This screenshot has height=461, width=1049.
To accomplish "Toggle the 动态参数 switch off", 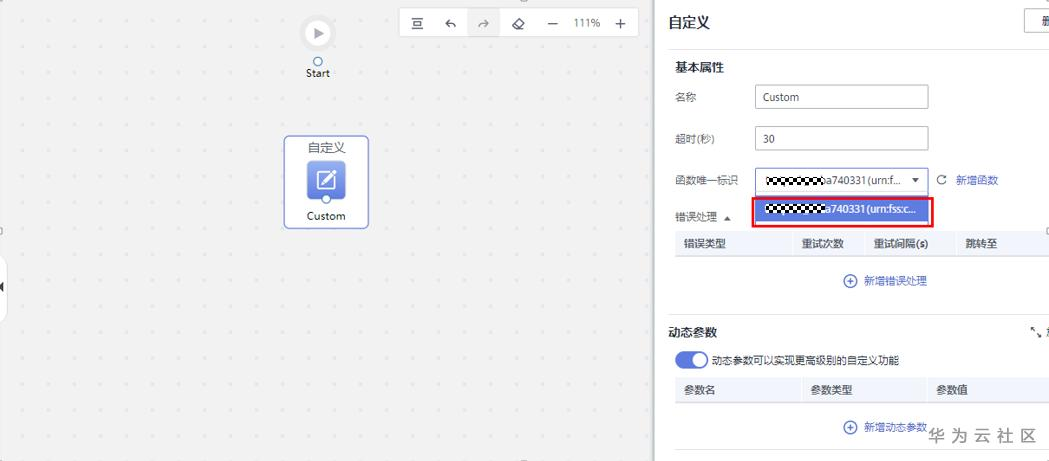I will pyautogui.click(x=691, y=360).
